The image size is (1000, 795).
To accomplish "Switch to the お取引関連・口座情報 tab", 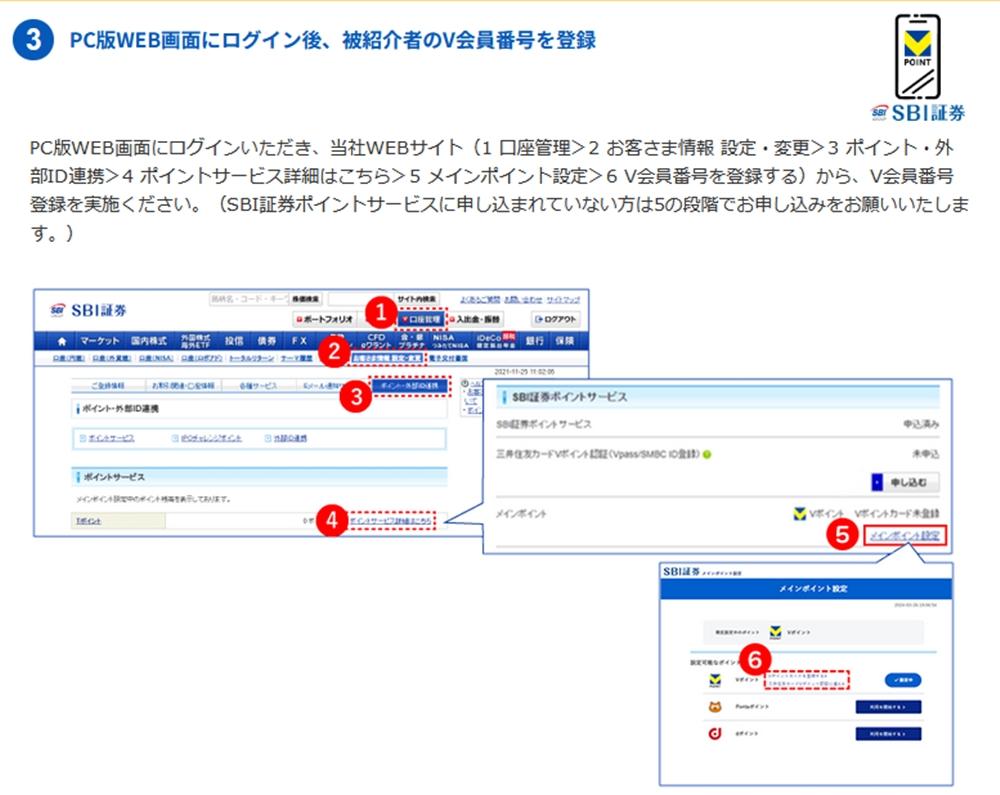I will [x=183, y=386].
